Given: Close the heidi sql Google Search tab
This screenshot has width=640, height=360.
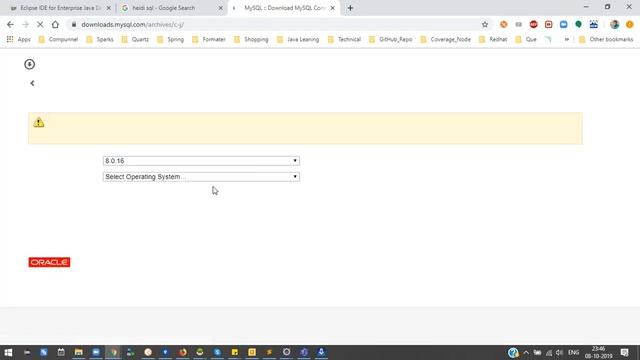Looking at the screenshot, I should 220,8.
